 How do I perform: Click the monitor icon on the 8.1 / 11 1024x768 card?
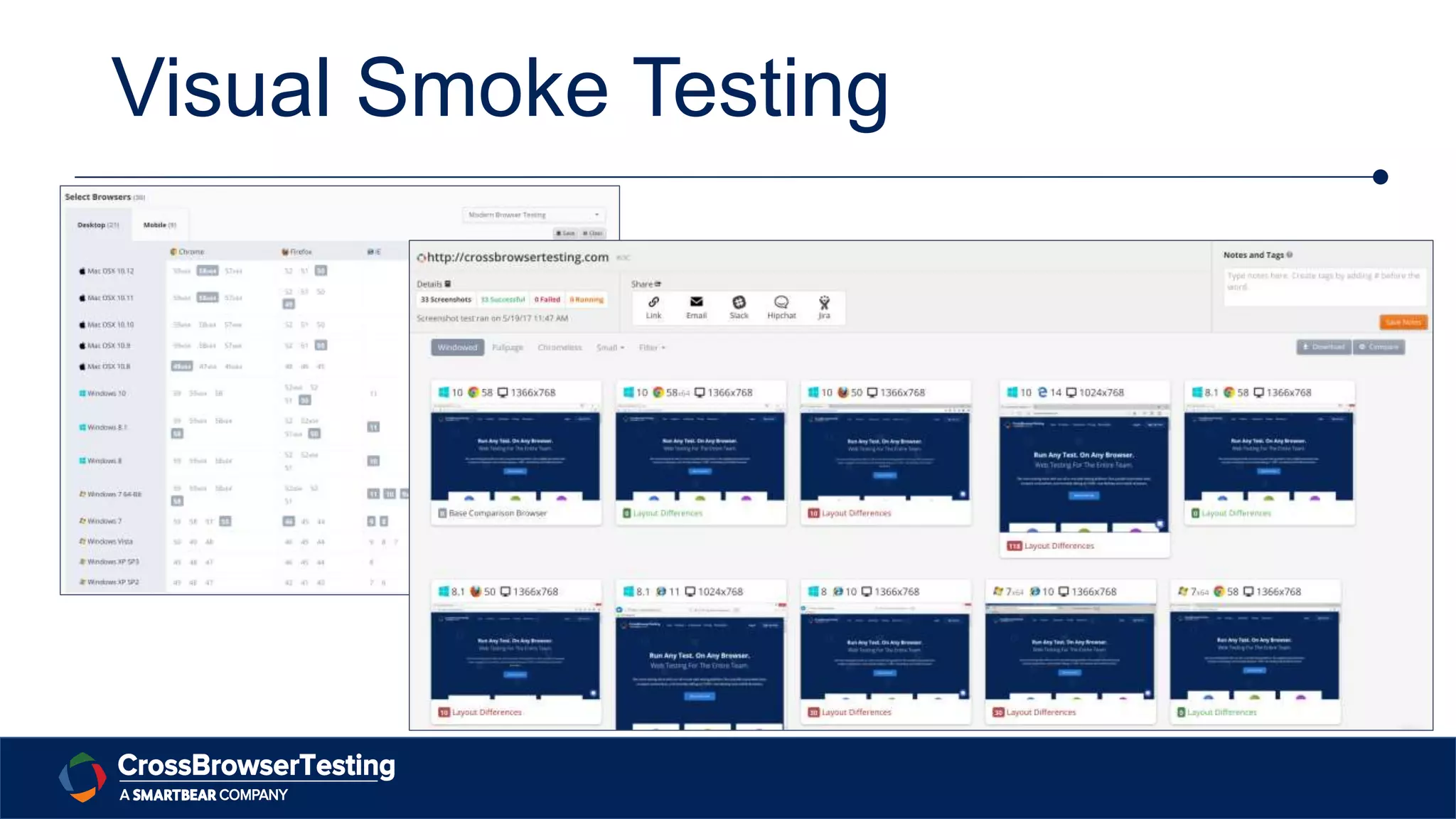coord(690,591)
